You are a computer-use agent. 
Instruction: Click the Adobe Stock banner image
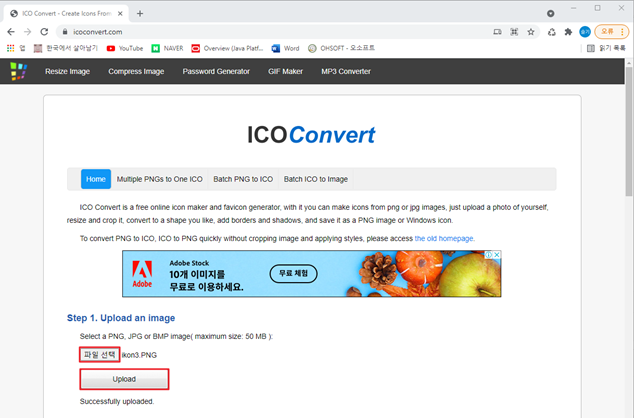coord(312,274)
